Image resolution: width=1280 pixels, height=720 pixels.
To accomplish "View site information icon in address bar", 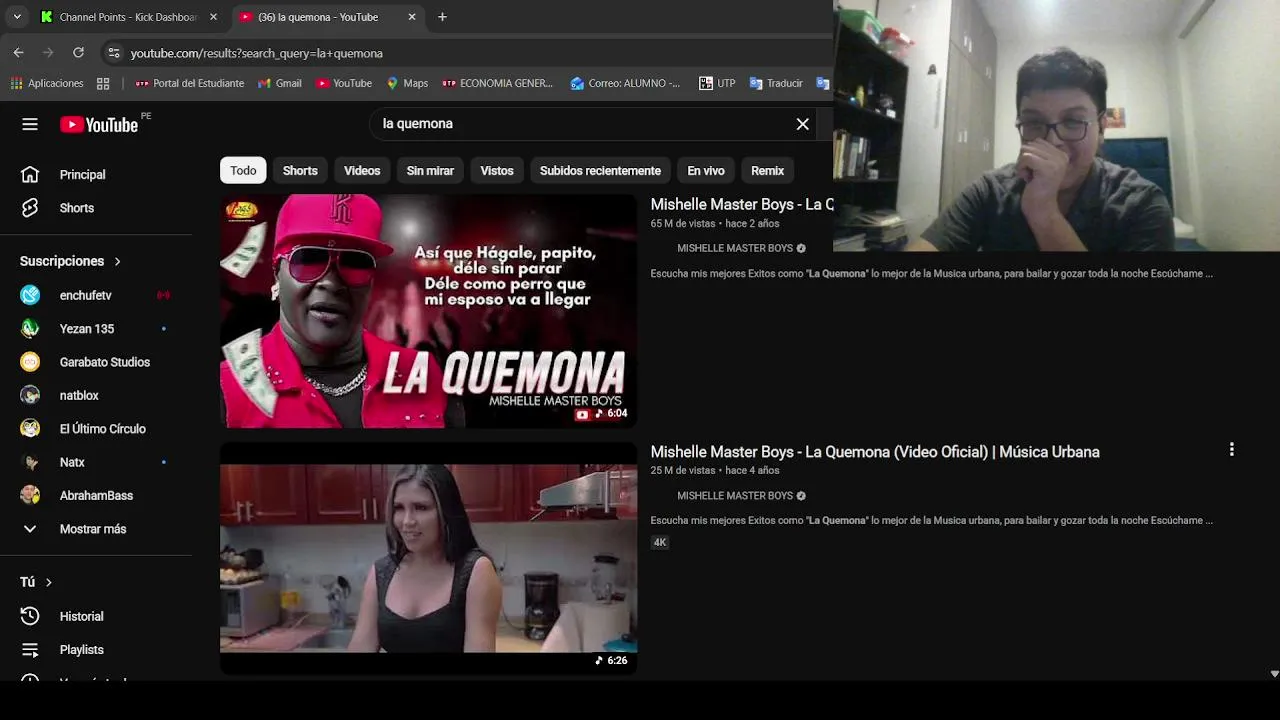I will tap(113, 53).
